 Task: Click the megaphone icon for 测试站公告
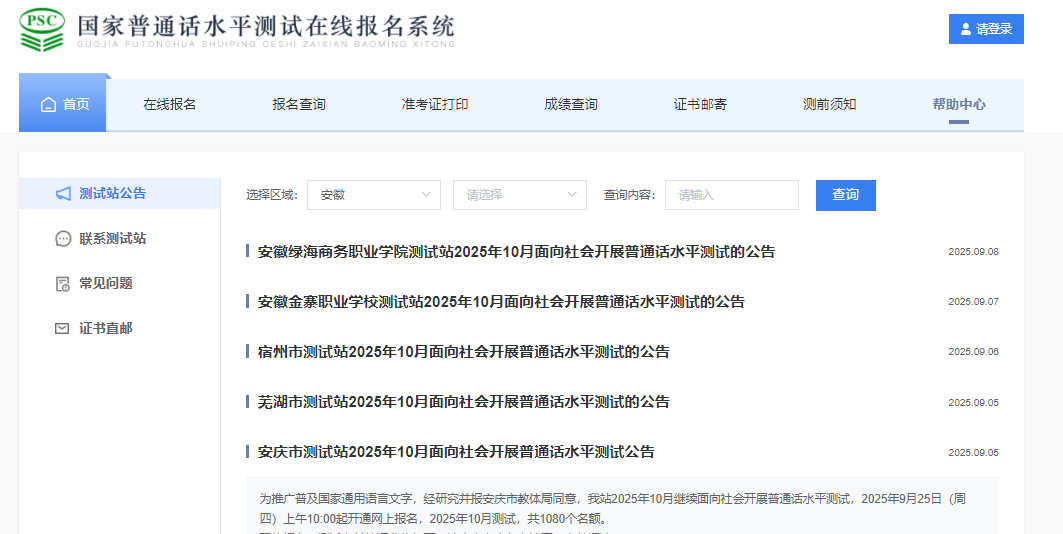(x=63, y=194)
